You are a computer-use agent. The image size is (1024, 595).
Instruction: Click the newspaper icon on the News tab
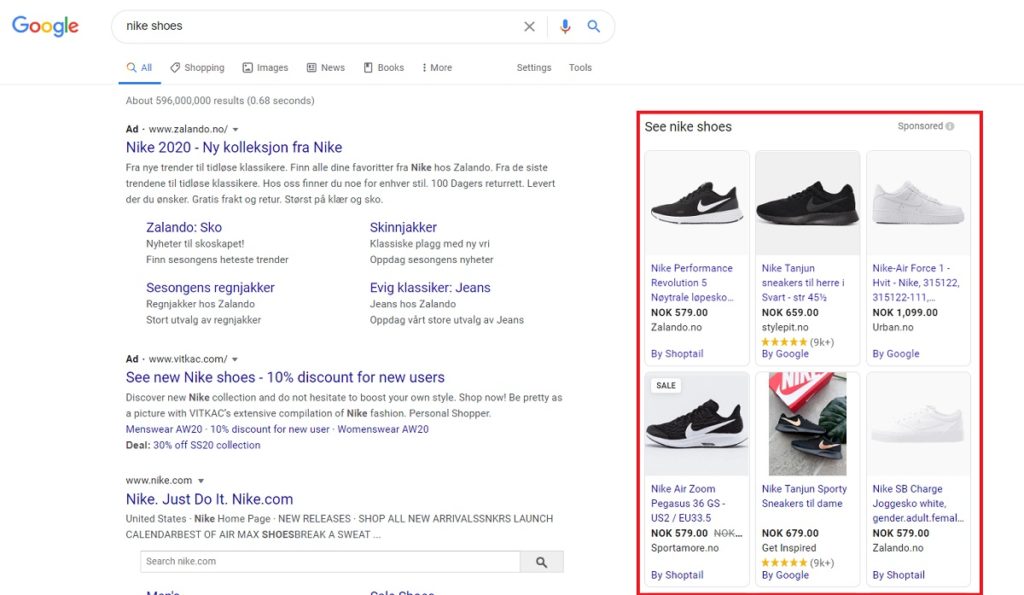coord(310,67)
